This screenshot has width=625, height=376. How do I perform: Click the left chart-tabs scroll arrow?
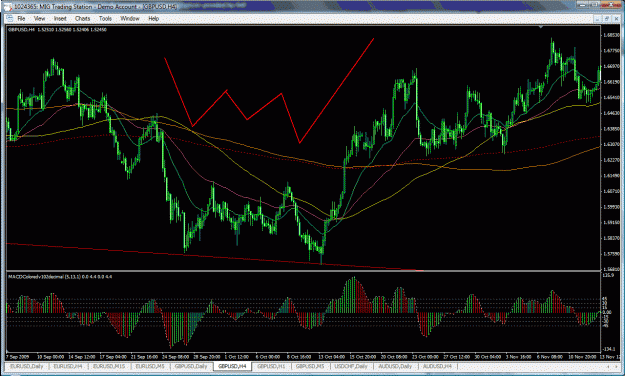tap(608, 366)
